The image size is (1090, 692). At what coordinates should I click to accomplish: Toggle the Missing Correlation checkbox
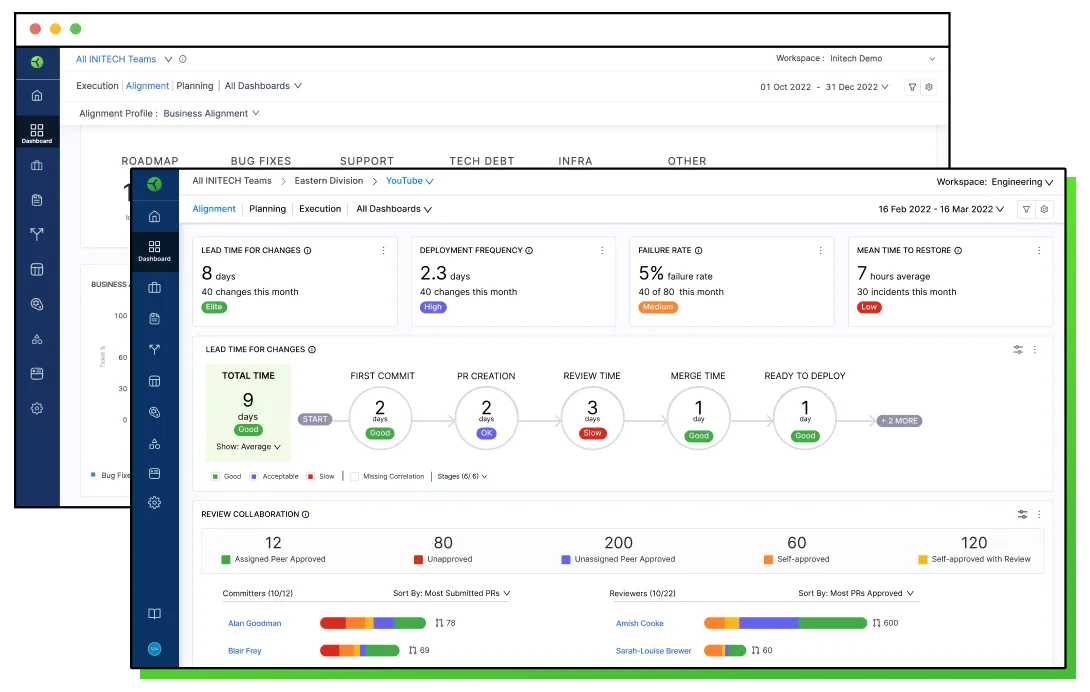pos(354,476)
